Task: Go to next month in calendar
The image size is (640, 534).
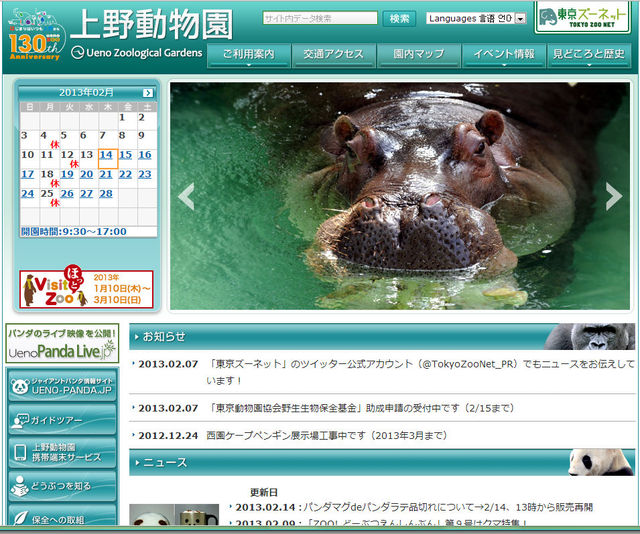Action: [148, 92]
